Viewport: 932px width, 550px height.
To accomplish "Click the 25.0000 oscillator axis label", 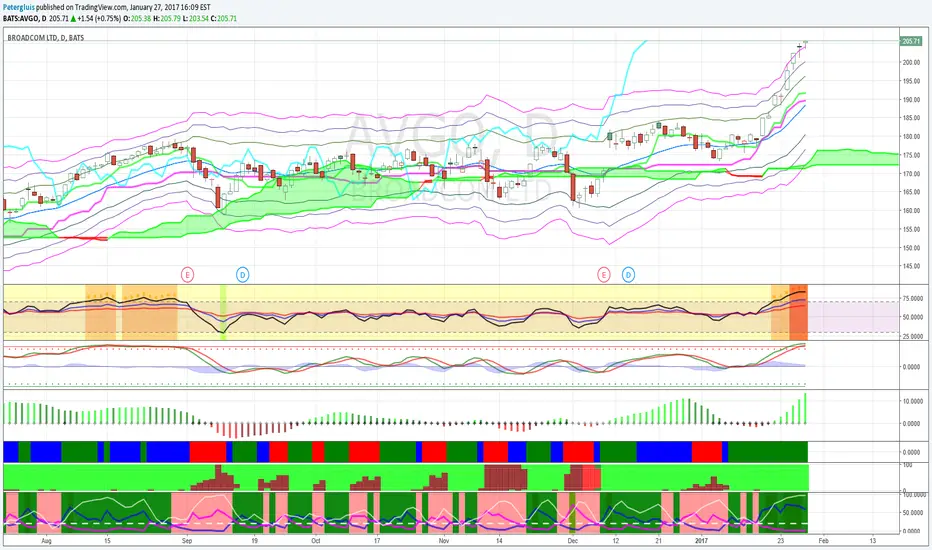I will click(x=912, y=337).
